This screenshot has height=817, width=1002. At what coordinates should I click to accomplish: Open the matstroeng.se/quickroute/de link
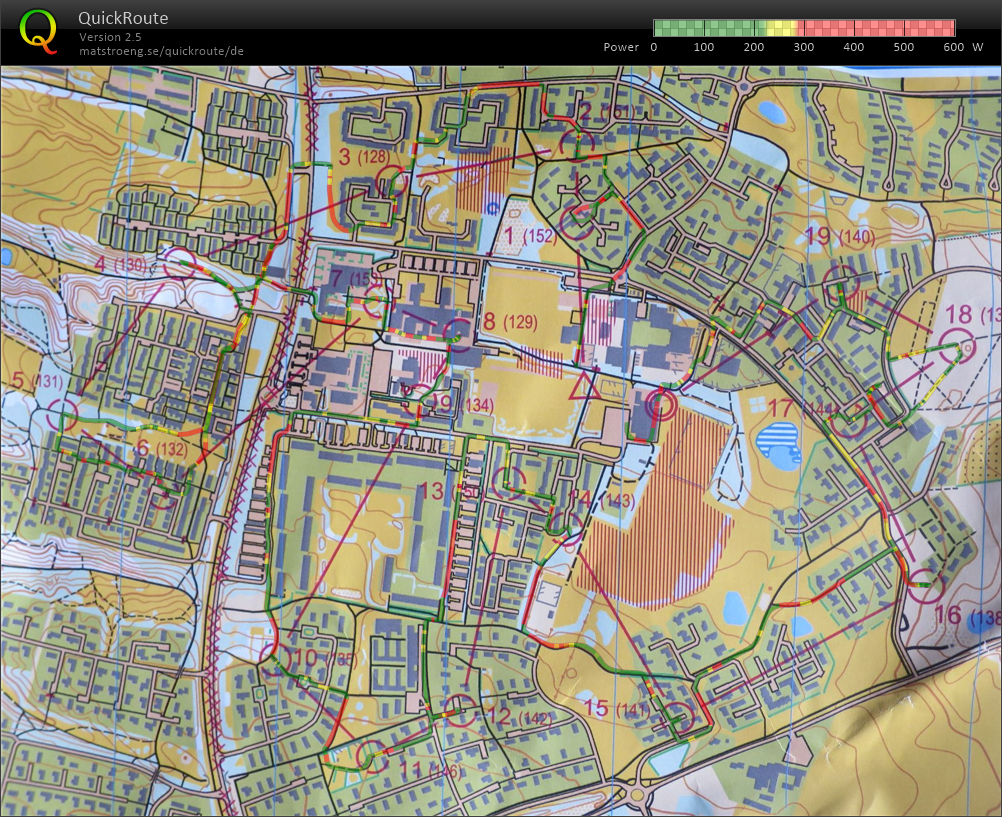pos(161,51)
